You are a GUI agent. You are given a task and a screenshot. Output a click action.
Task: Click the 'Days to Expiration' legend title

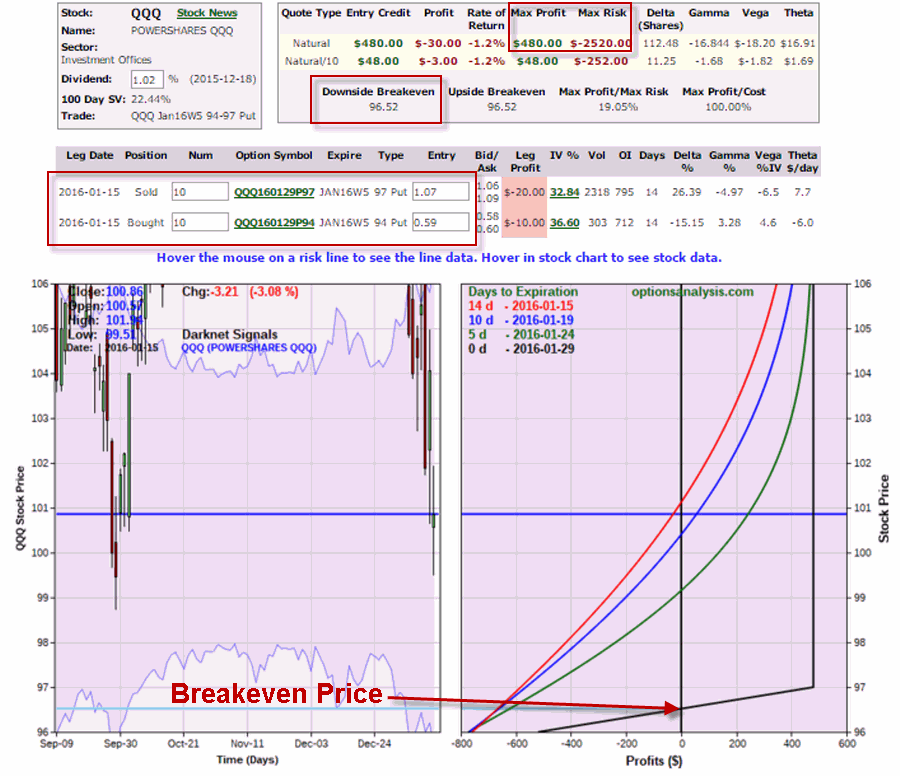pyautogui.click(x=523, y=292)
